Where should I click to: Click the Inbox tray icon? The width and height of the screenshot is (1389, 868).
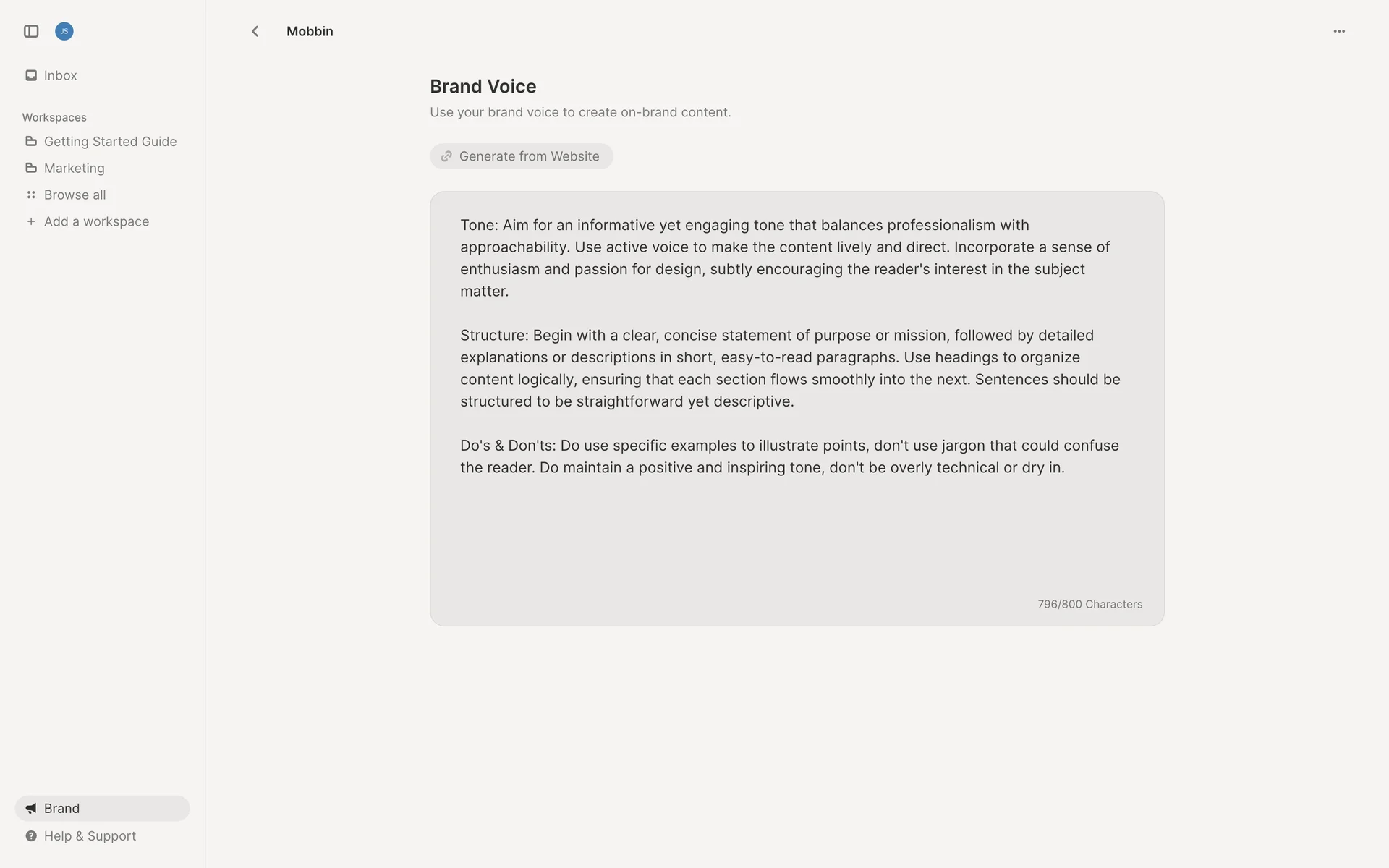click(31, 75)
